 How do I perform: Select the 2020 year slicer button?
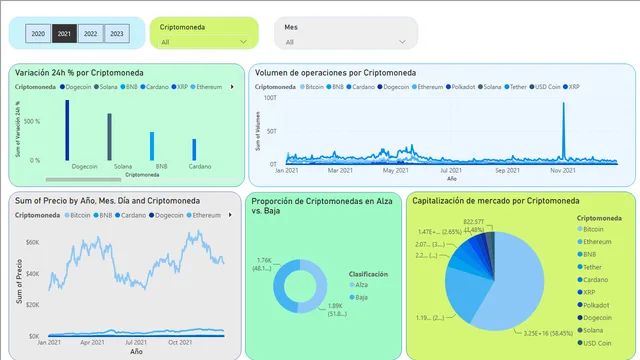tap(38, 33)
